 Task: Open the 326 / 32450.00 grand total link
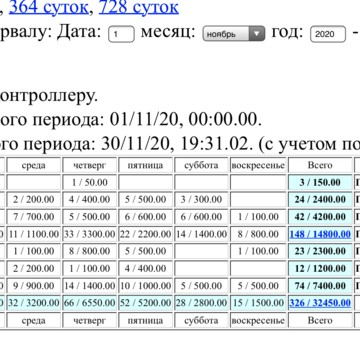(x=320, y=303)
